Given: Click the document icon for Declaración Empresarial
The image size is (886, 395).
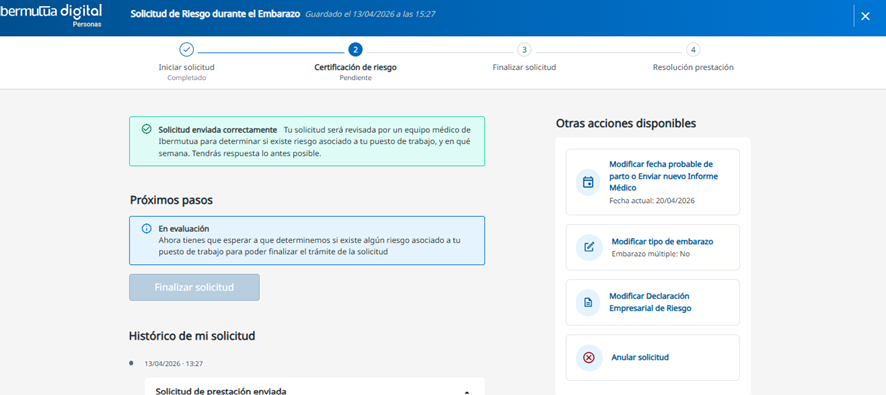Looking at the screenshot, I should (x=588, y=302).
